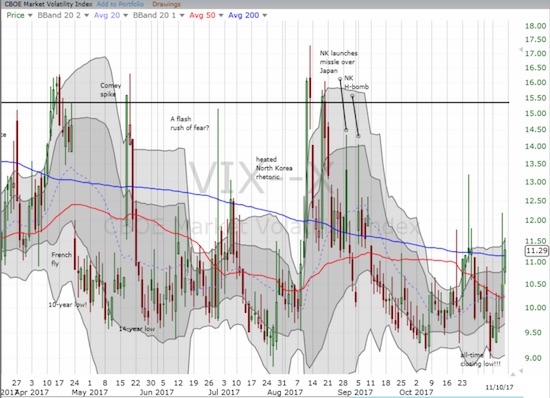Open the Drawings link
The image size is (550, 398).
(x=166, y=4)
